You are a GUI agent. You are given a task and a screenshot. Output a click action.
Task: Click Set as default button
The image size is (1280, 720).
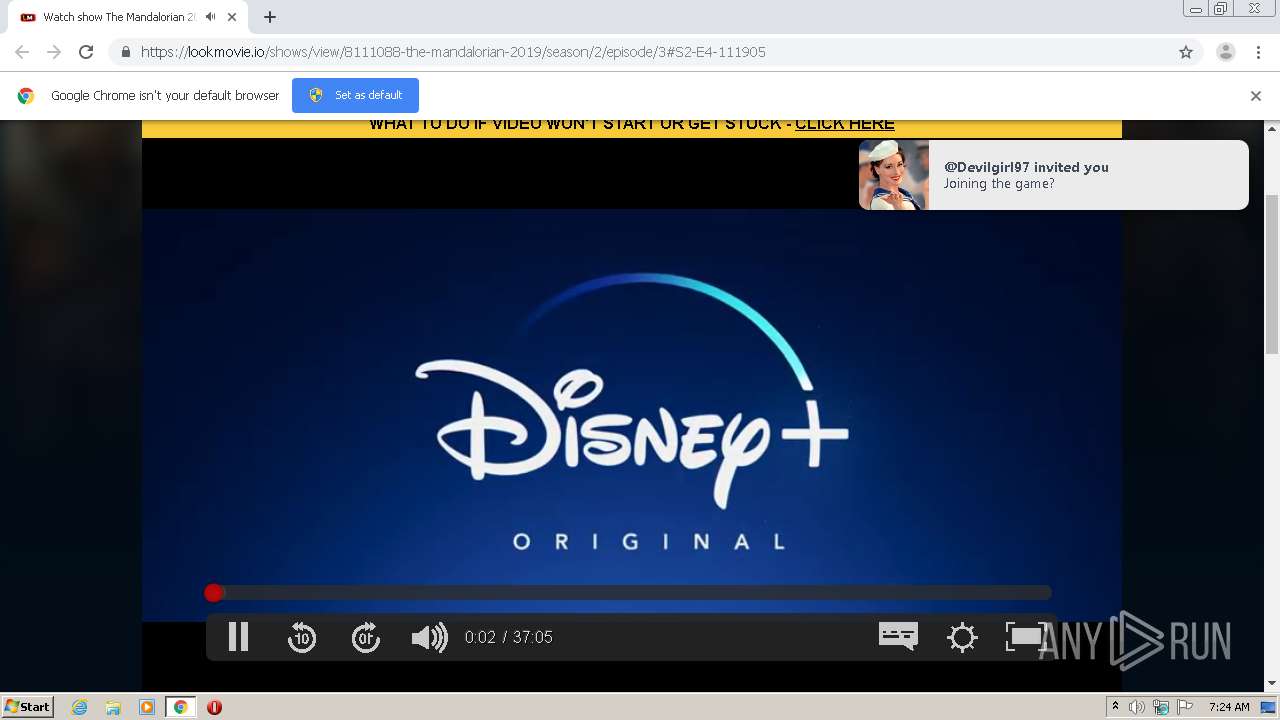coord(355,95)
